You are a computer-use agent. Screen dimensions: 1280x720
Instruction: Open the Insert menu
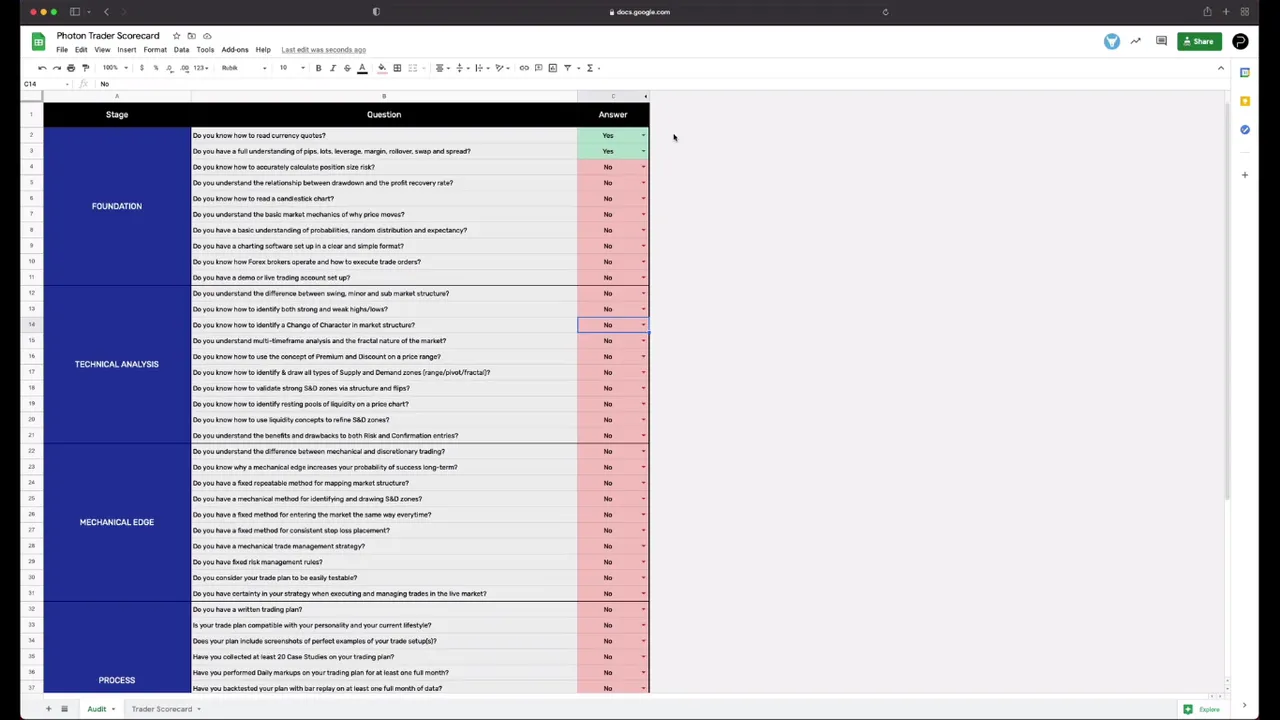click(126, 50)
